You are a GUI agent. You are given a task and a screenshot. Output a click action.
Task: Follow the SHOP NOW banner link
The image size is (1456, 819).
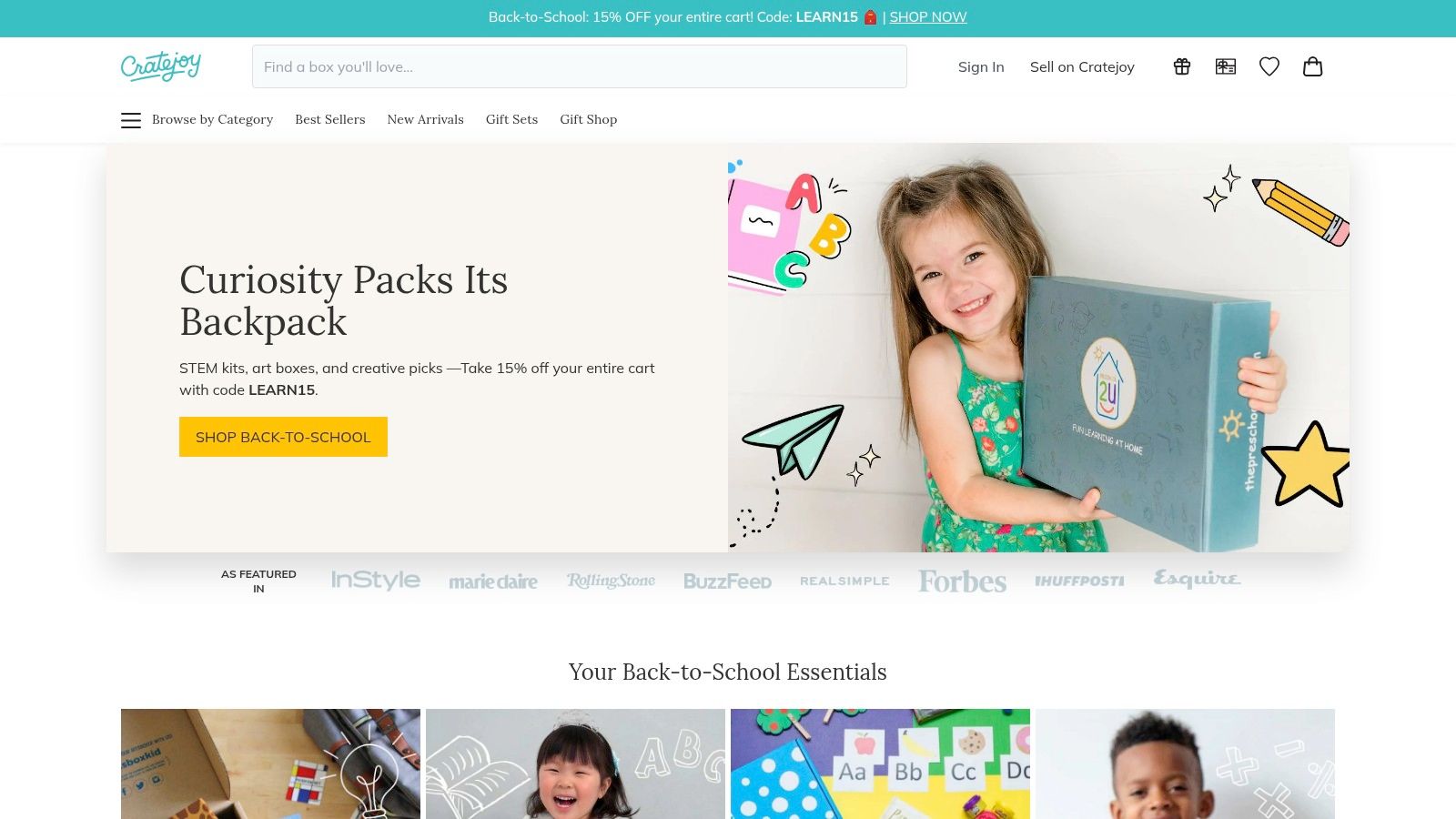tap(927, 17)
